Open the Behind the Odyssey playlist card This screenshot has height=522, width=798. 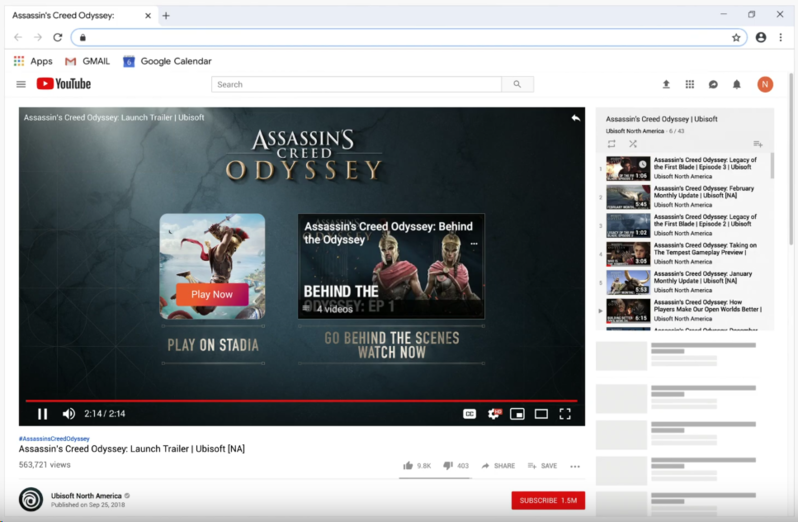391,266
